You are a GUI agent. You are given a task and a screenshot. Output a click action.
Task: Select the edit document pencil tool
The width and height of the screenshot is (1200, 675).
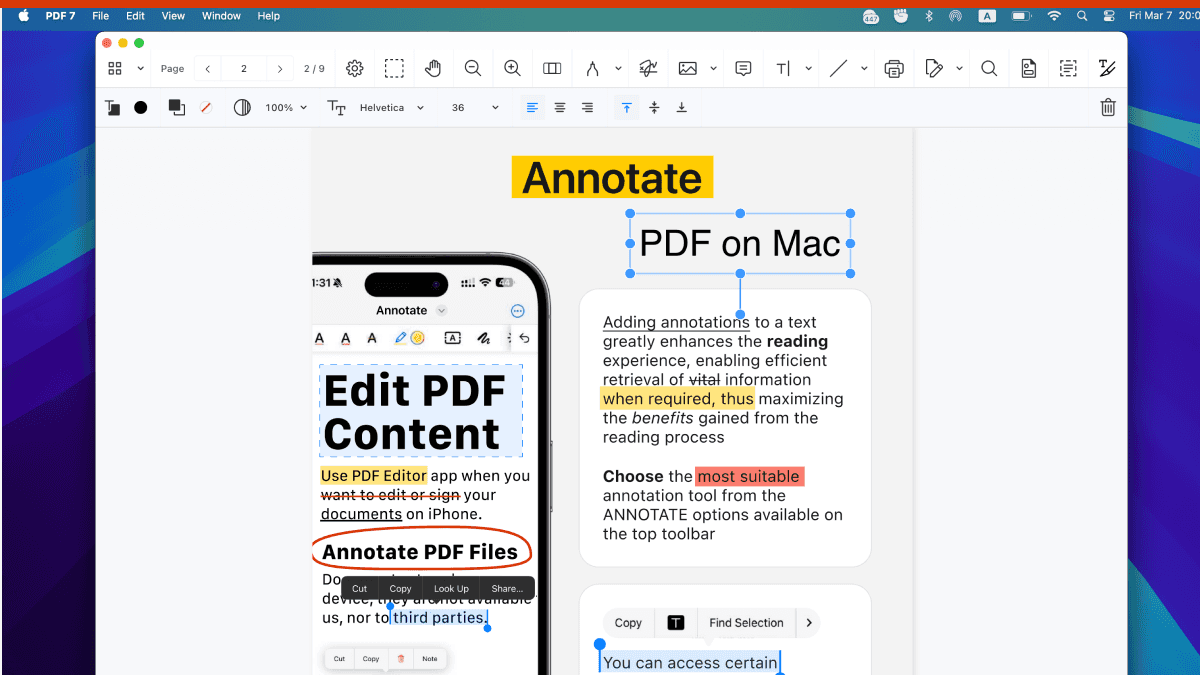tap(934, 68)
